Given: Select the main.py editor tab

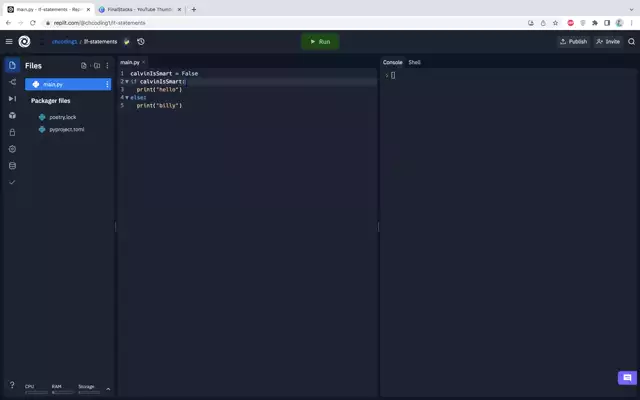Looking at the screenshot, I should (130, 62).
